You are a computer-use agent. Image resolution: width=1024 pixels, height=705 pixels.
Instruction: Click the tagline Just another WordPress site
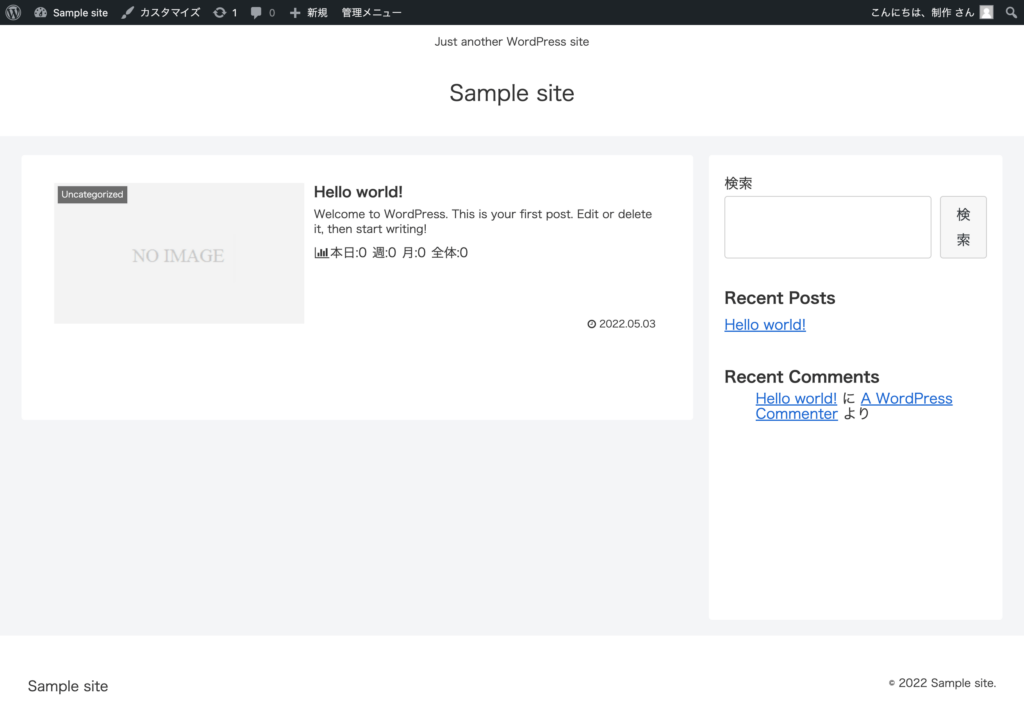coord(512,42)
